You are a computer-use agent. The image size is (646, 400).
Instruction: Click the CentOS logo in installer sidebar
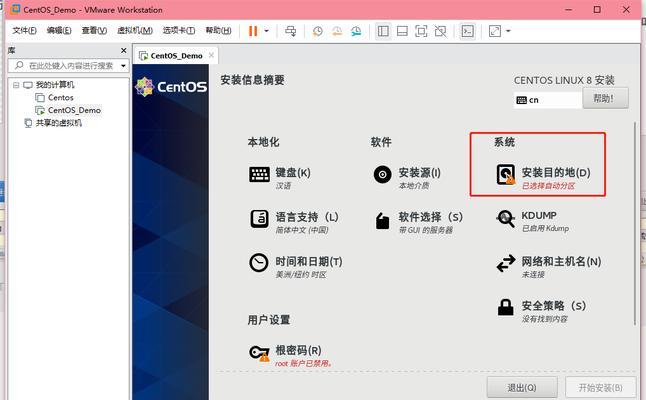click(171, 87)
